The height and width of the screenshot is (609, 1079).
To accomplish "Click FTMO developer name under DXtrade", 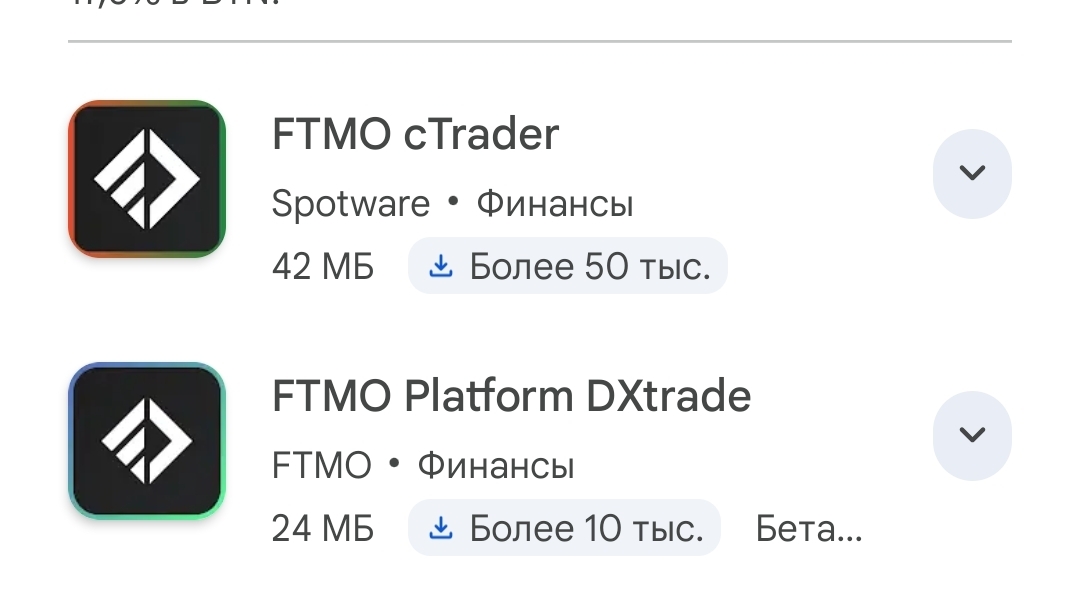I will [321, 466].
